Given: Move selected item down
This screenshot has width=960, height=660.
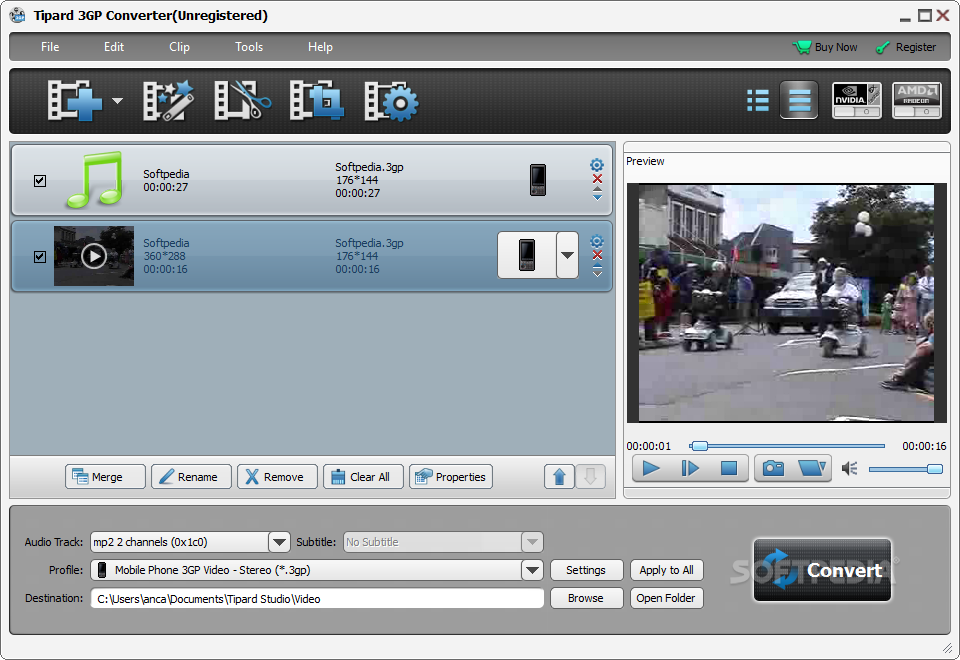Looking at the screenshot, I should tap(590, 477).
